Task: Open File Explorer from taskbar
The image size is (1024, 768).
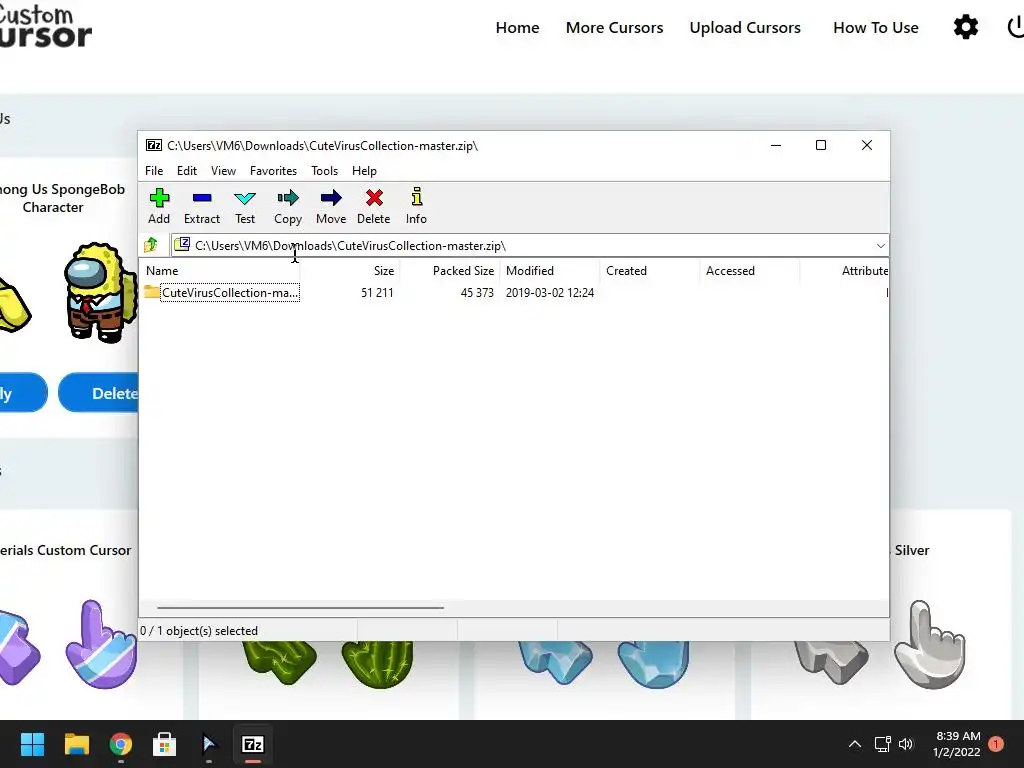Action: tap(76, 744)
